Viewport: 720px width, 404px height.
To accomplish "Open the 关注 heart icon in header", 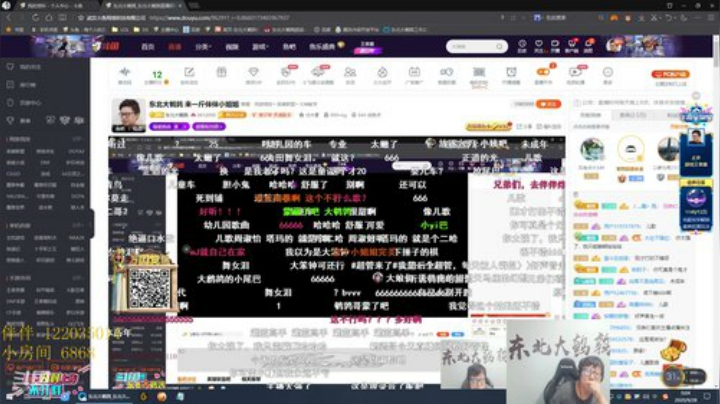I will pyautogui.click(x=539, y=45).
